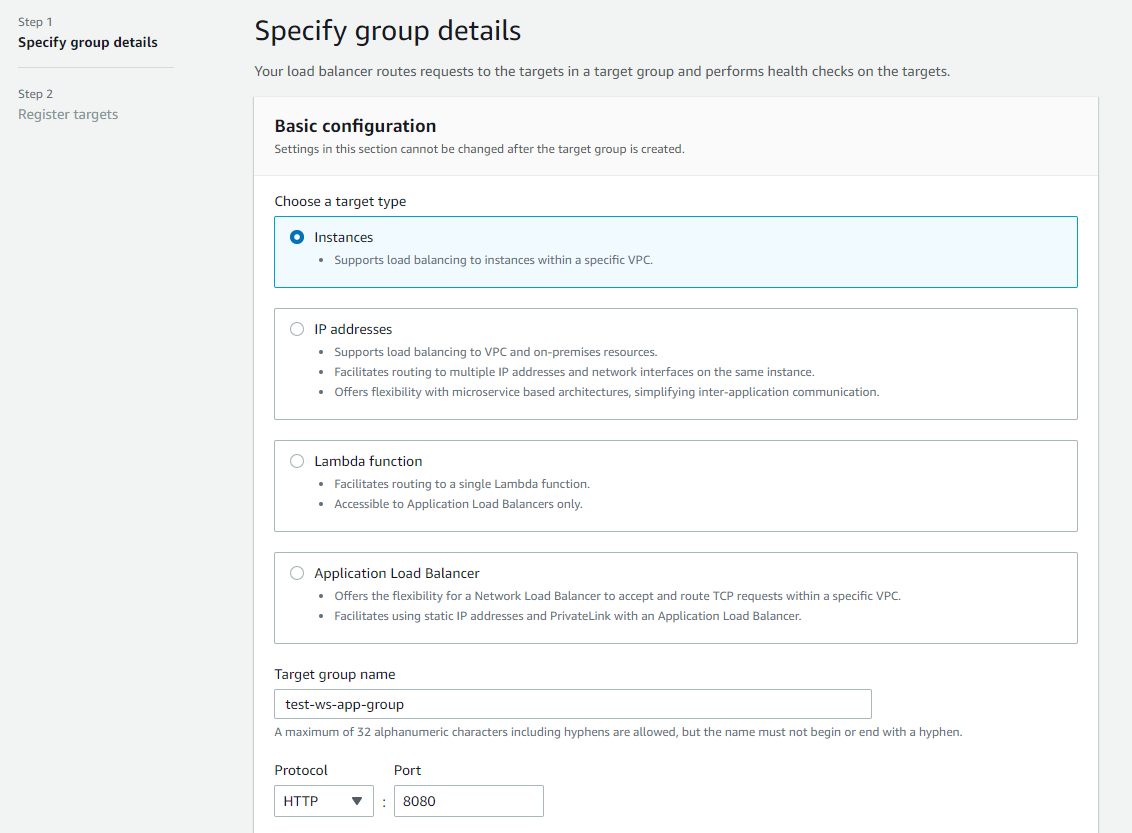This screenshot has height=833, width=1132.
Task: Open Step 2 Register targets in sidebar
Action: coord(68,114)
